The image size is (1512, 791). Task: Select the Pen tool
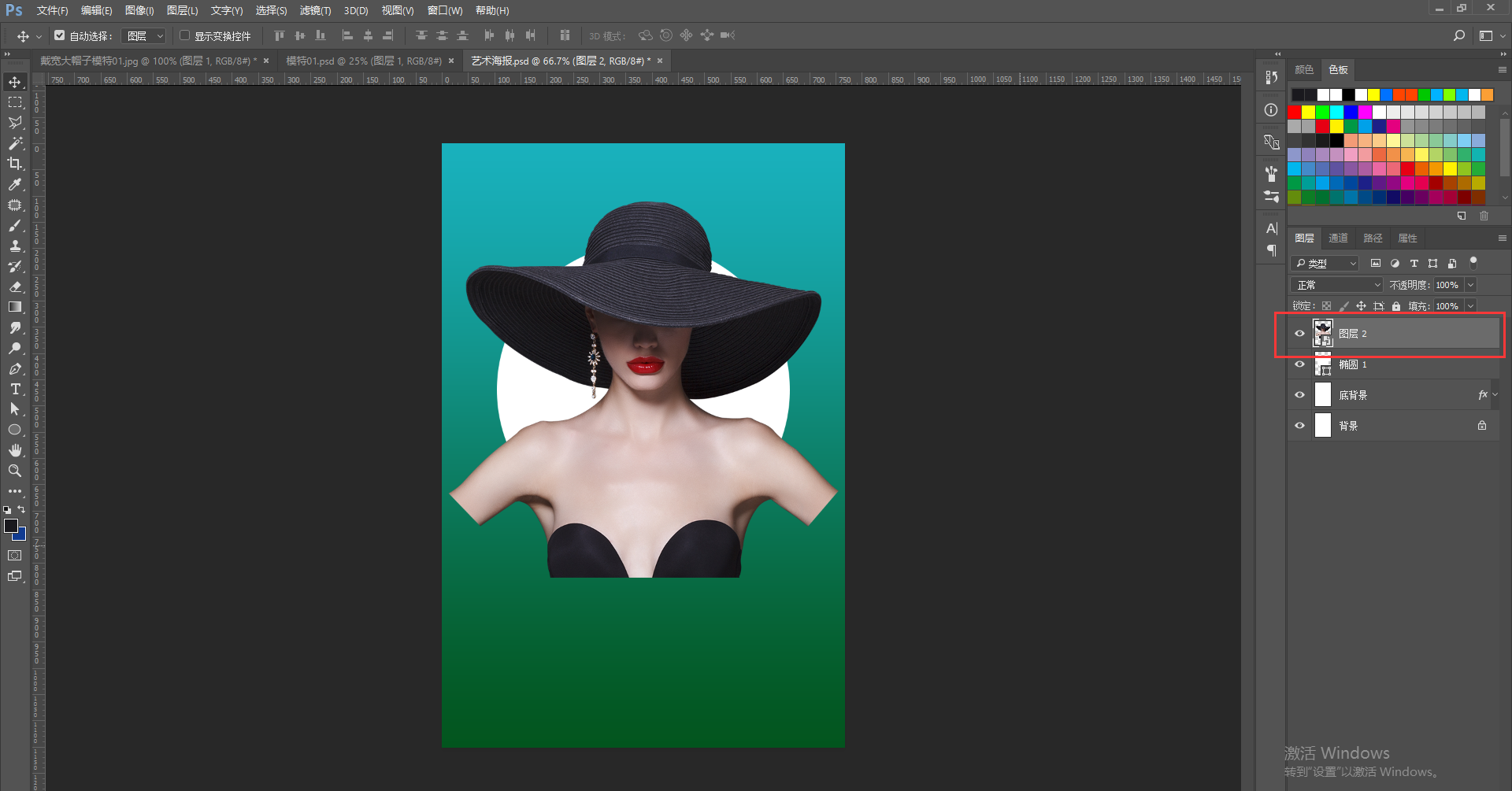(15, 368)
